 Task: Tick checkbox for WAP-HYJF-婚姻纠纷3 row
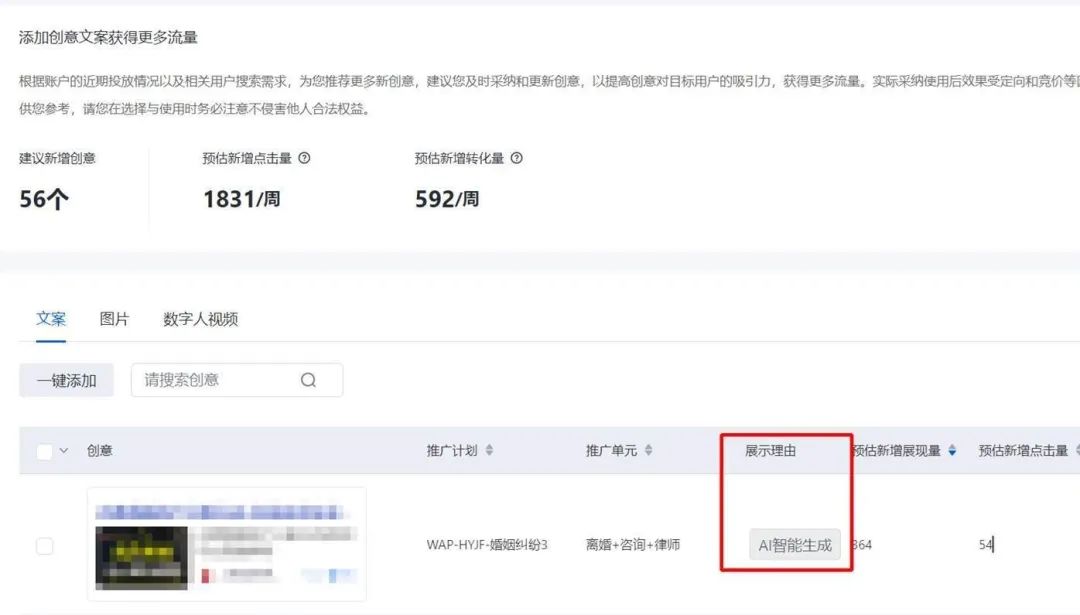click(x=44, y=546)
